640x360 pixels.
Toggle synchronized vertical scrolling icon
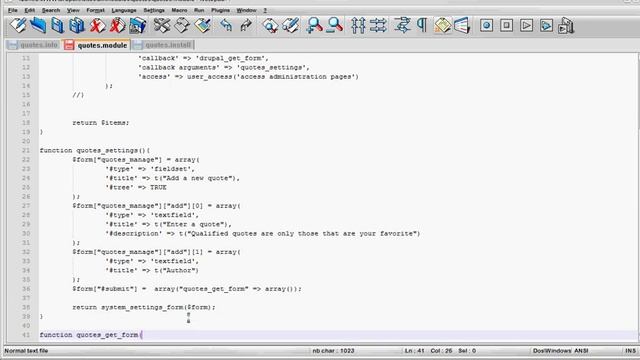coord(358,26)
